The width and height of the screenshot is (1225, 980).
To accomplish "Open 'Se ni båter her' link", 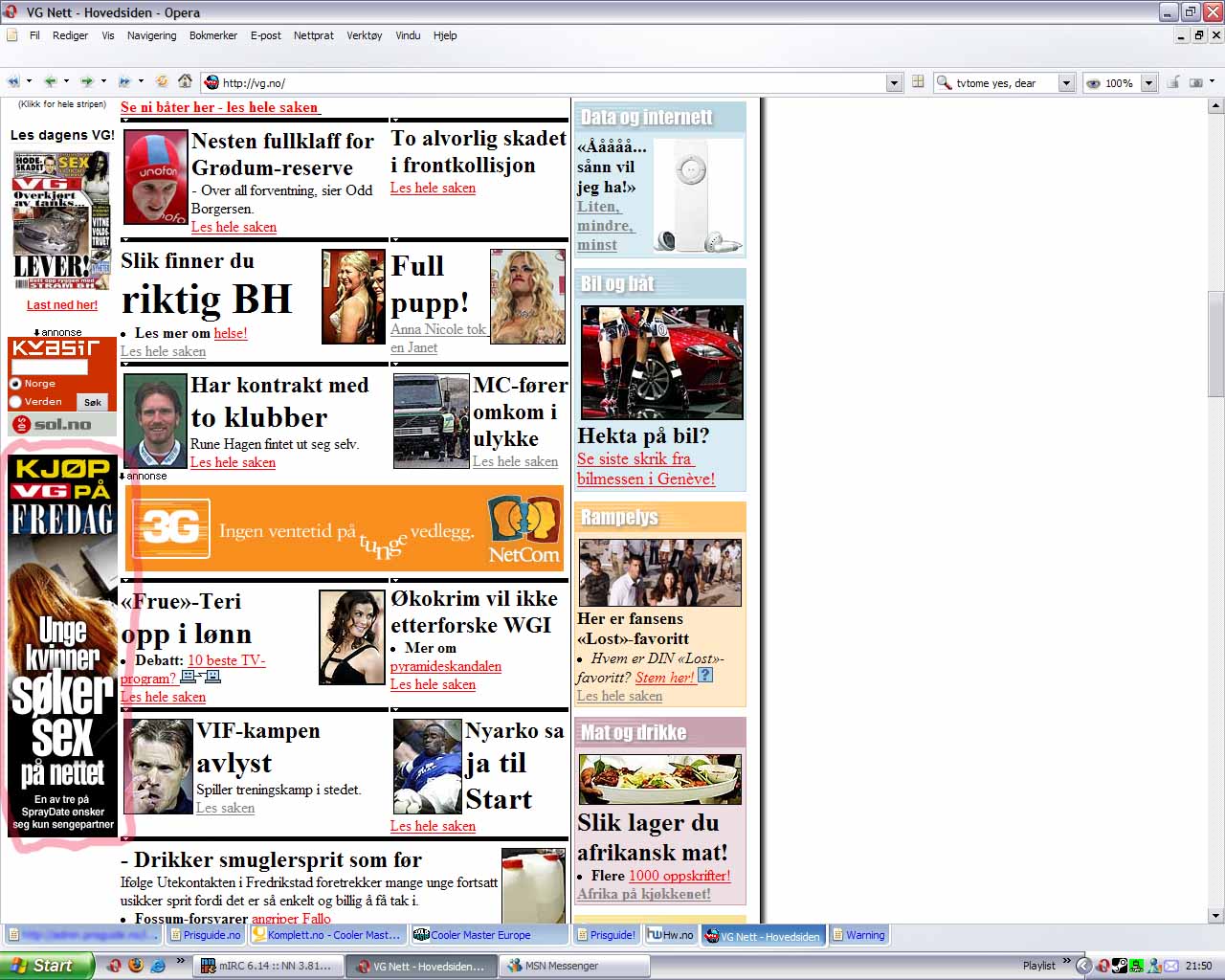I will tap(220, 107).
